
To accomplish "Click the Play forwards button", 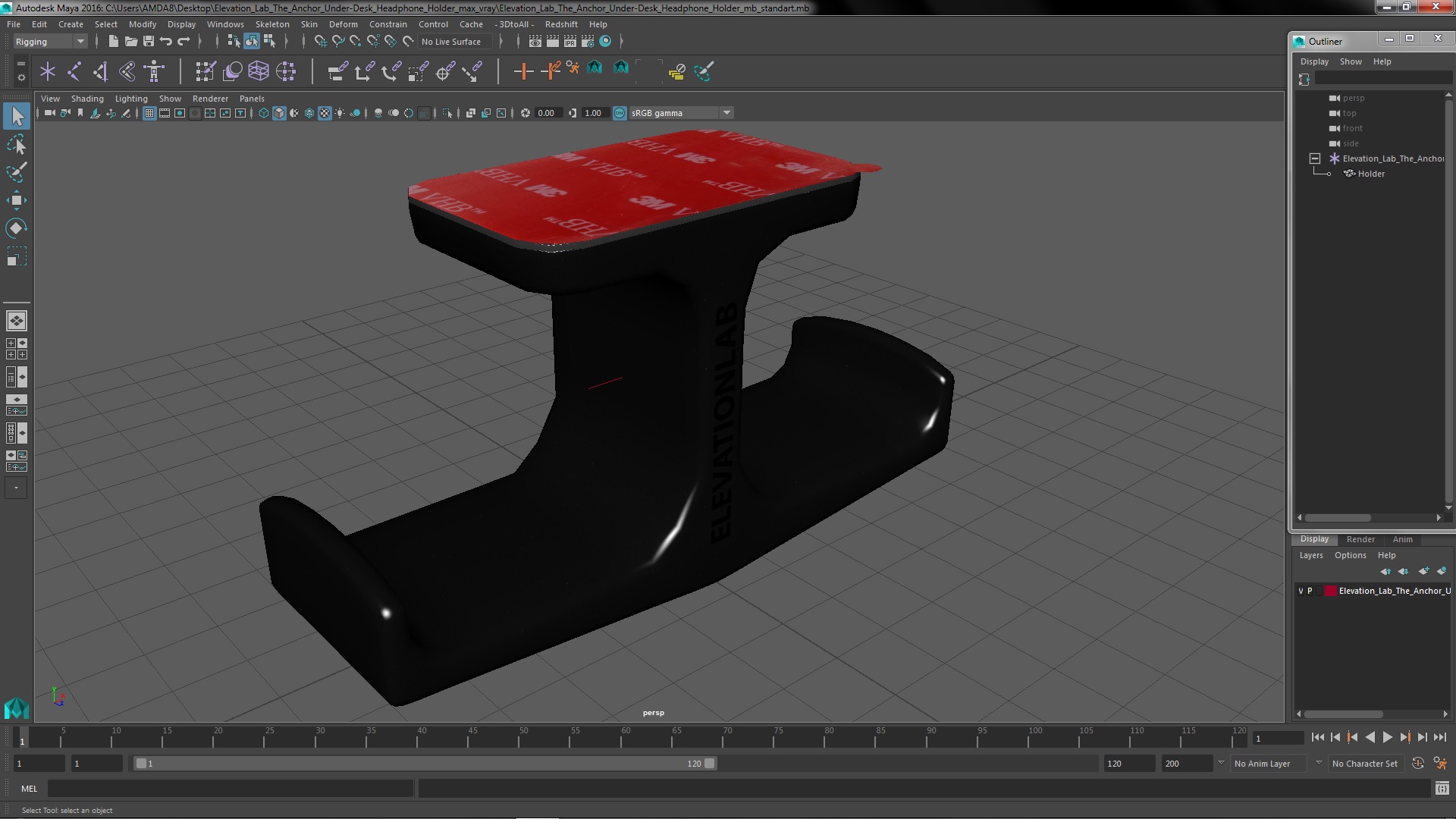I will point(1387,737).
